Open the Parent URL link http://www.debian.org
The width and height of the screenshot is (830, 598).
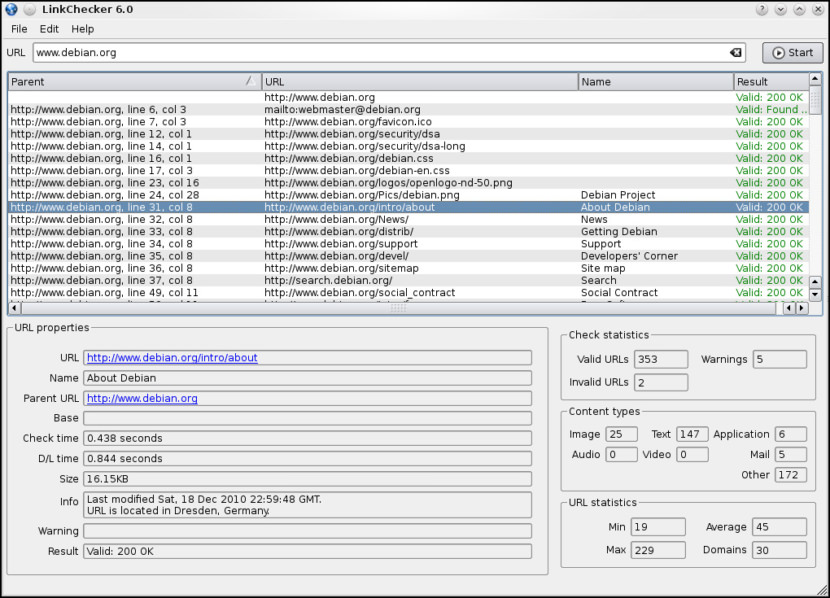tap(142, 398)
